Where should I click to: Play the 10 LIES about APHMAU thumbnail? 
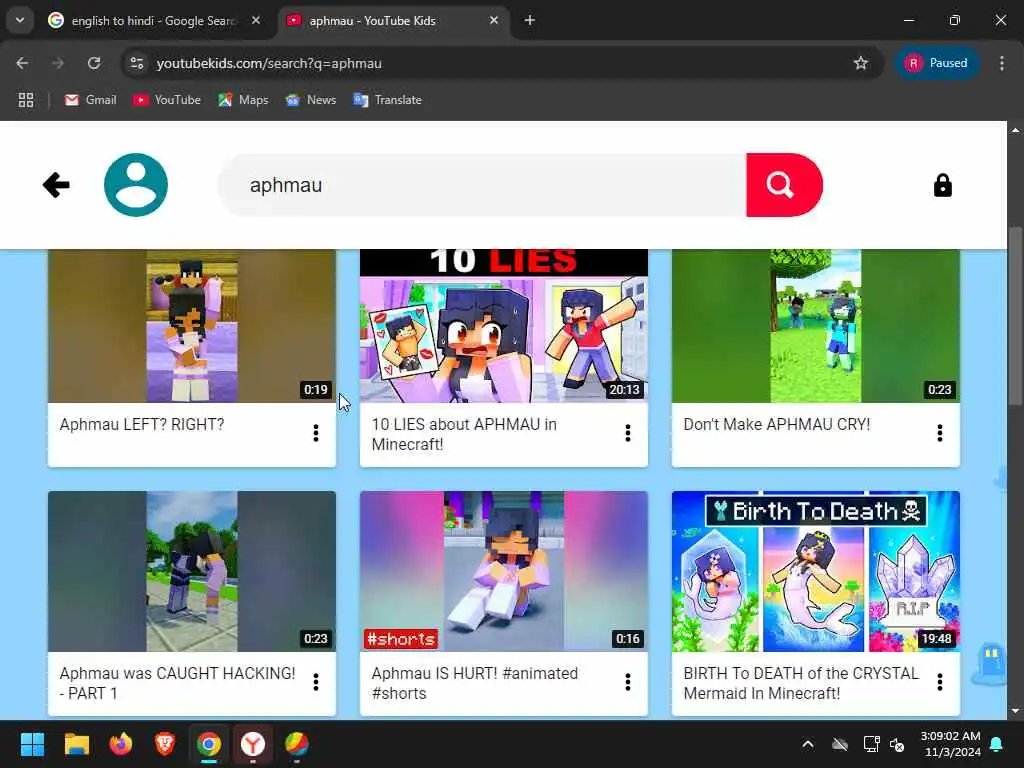(x=504, y=326)
